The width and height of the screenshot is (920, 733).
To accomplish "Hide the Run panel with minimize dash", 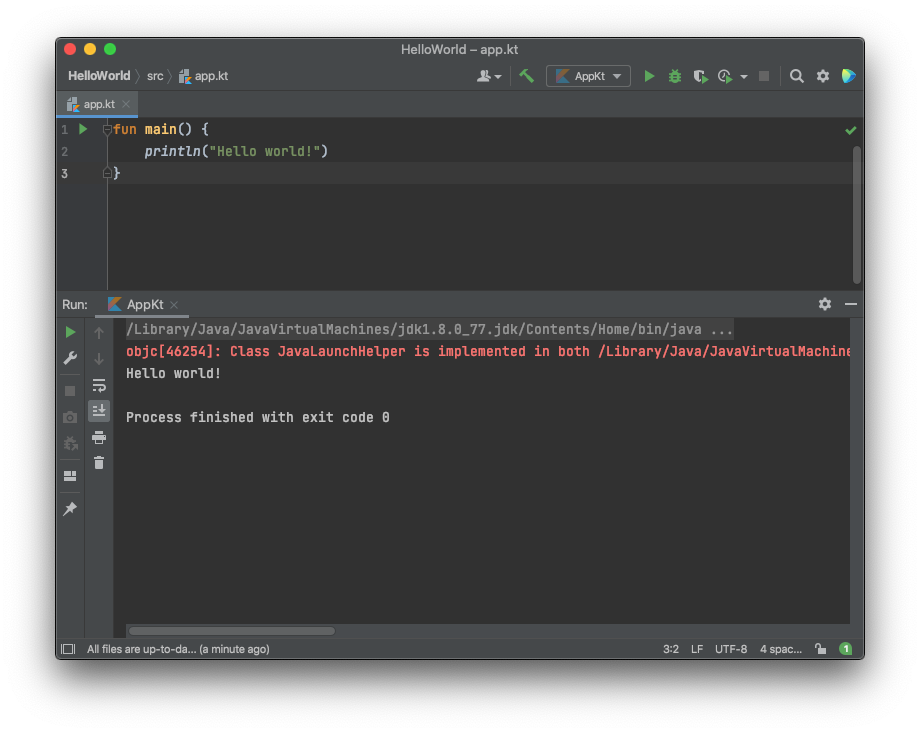I will point(851,304).
